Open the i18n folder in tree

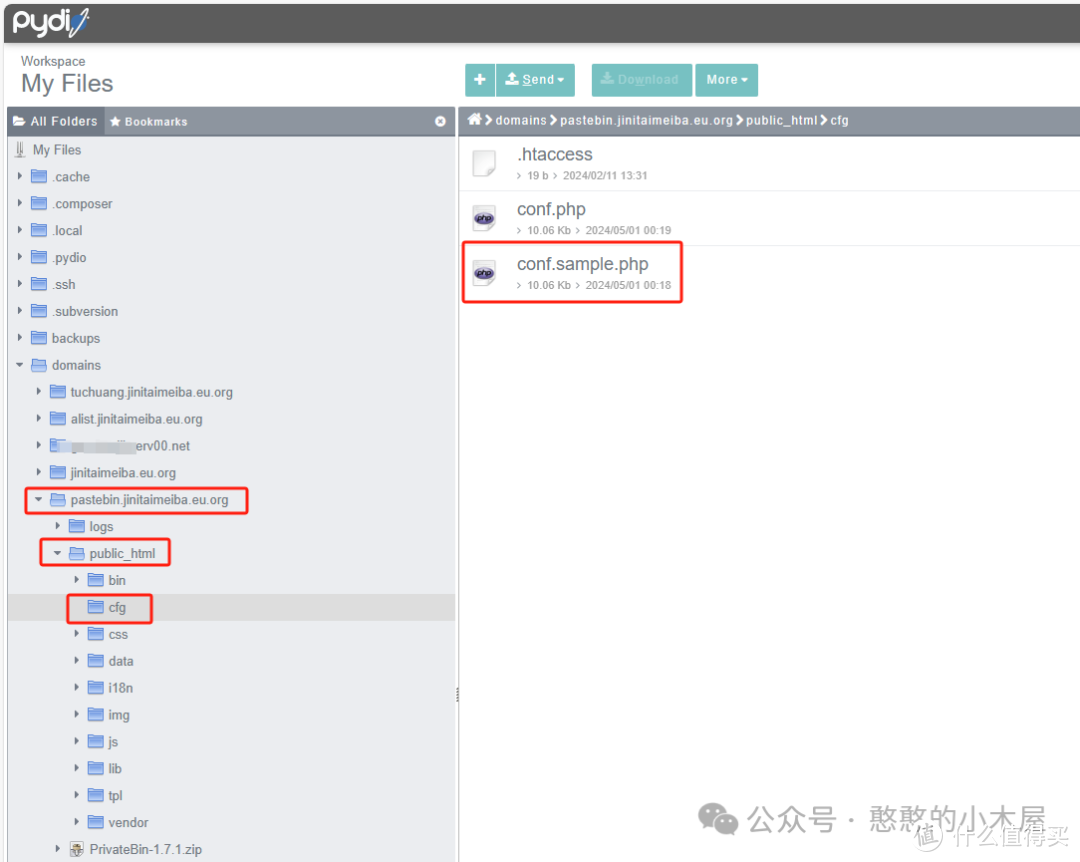pos(121,688)
